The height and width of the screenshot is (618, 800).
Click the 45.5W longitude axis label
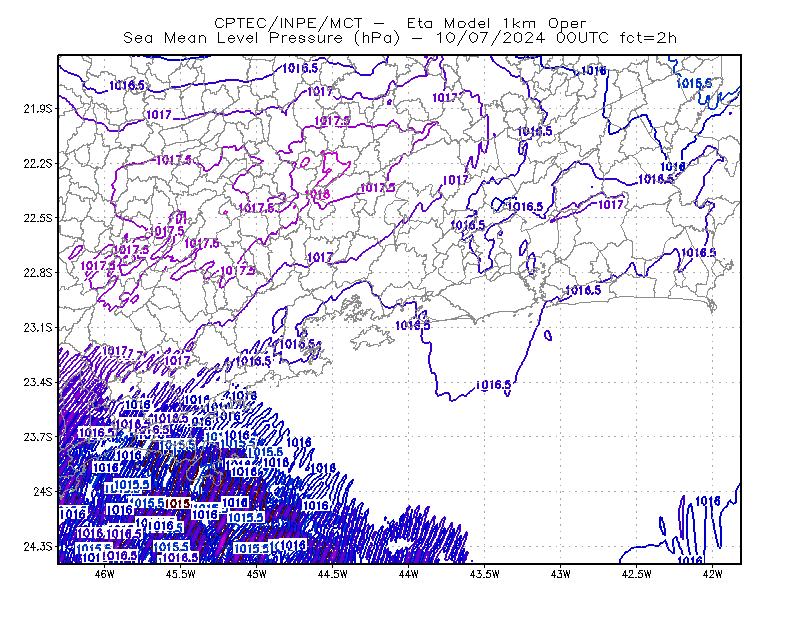point(181,574)
